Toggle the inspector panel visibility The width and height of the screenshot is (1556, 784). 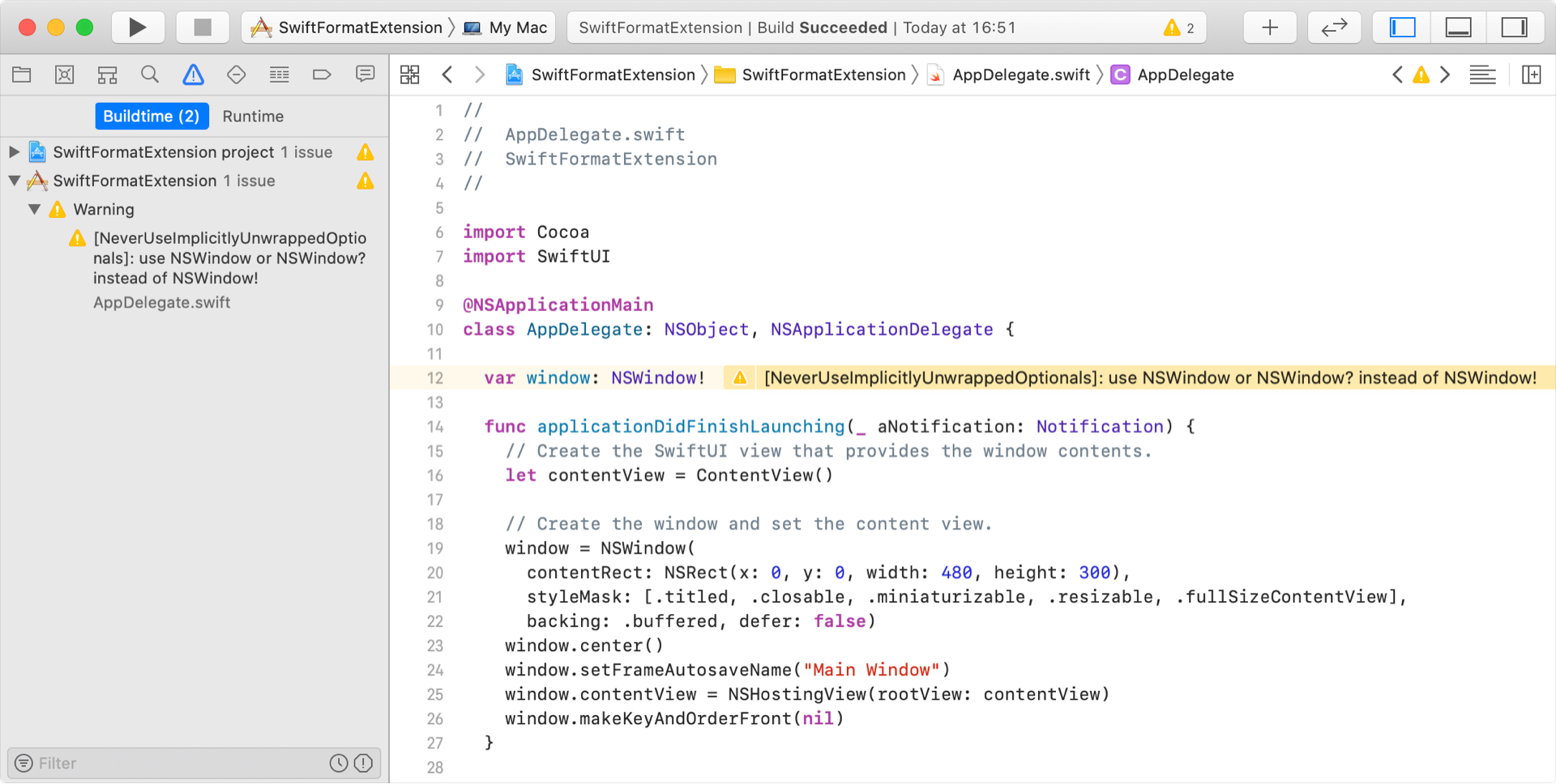pyautogui.click(x=1515, y=27)
